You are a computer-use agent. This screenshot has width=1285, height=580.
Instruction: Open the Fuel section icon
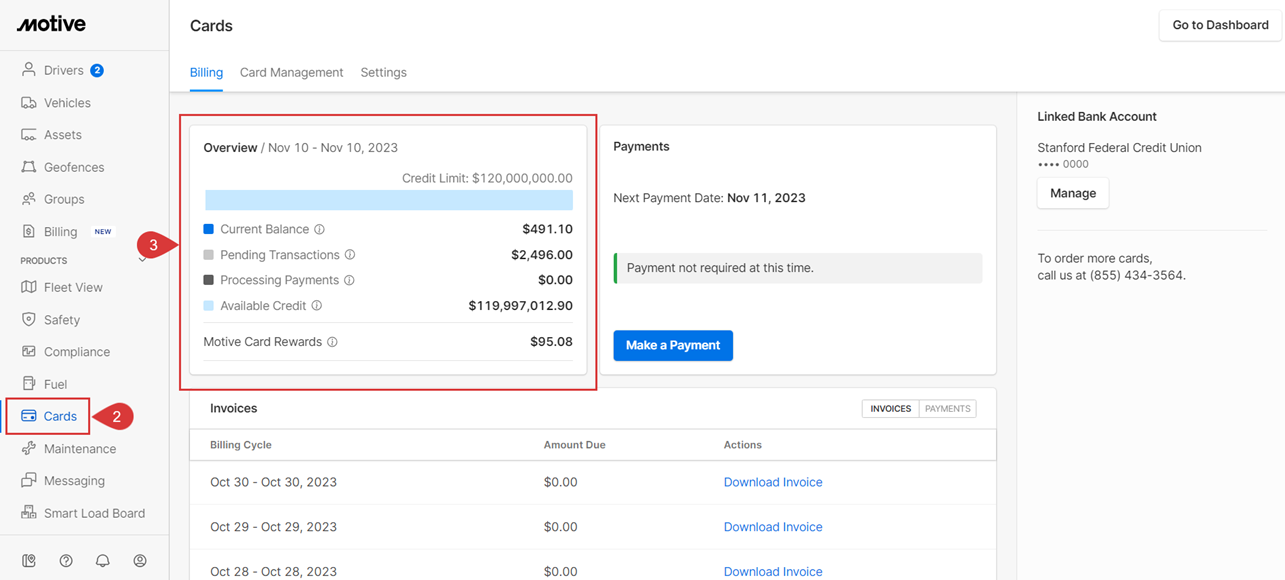pos(29,384)
